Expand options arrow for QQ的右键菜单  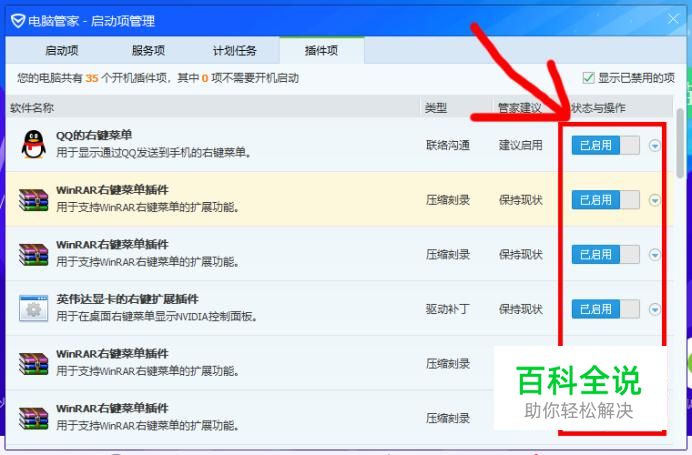[x=654, y=145]
